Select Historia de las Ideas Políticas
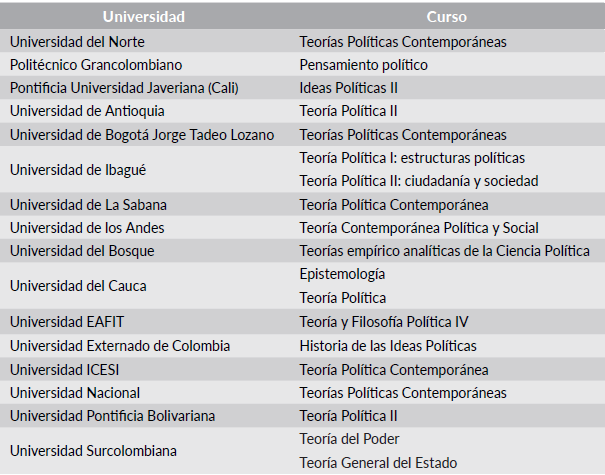 (388, 346)
